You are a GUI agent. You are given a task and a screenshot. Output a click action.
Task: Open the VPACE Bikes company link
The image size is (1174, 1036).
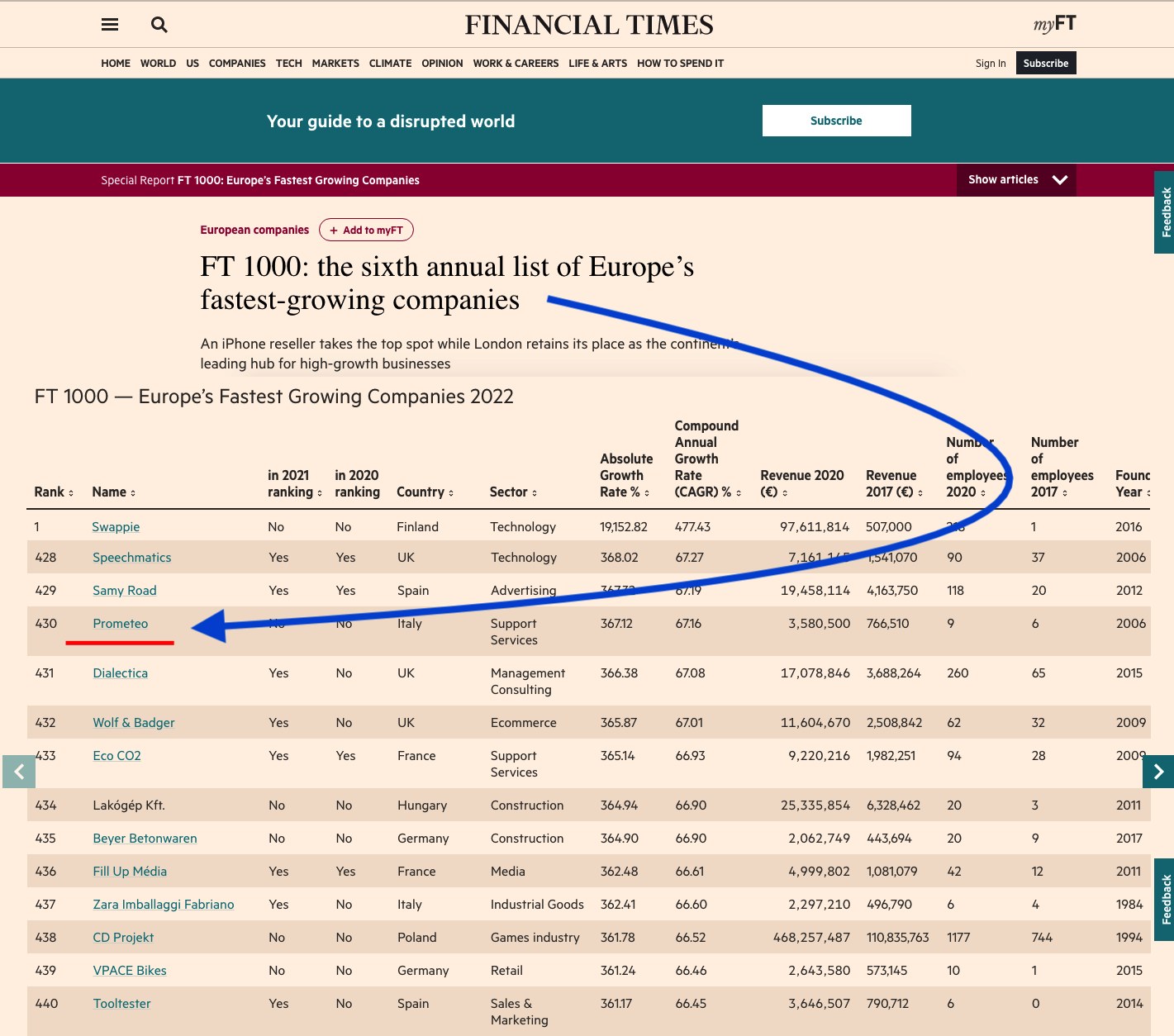[130, 971]
